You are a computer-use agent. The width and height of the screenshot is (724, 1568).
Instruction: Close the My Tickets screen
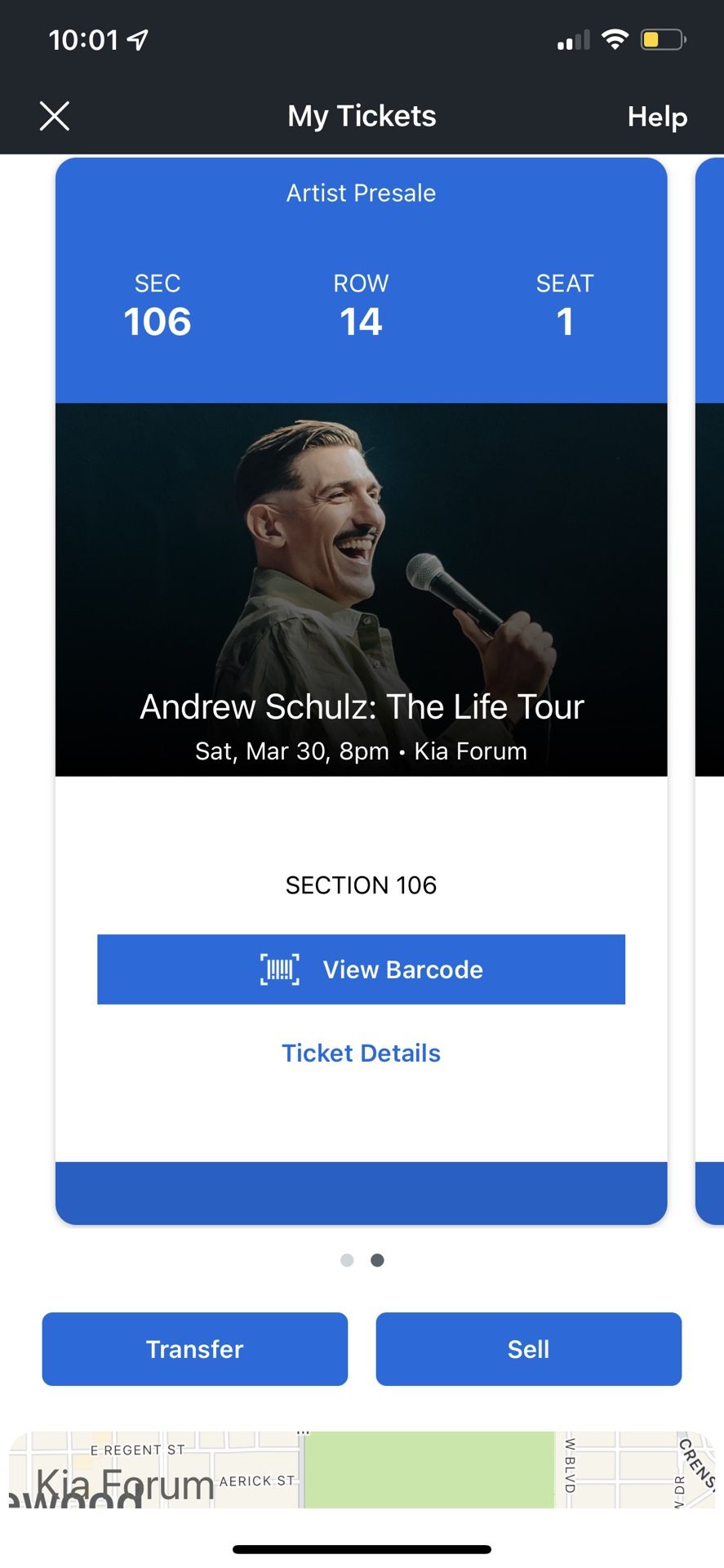(55, 116)
